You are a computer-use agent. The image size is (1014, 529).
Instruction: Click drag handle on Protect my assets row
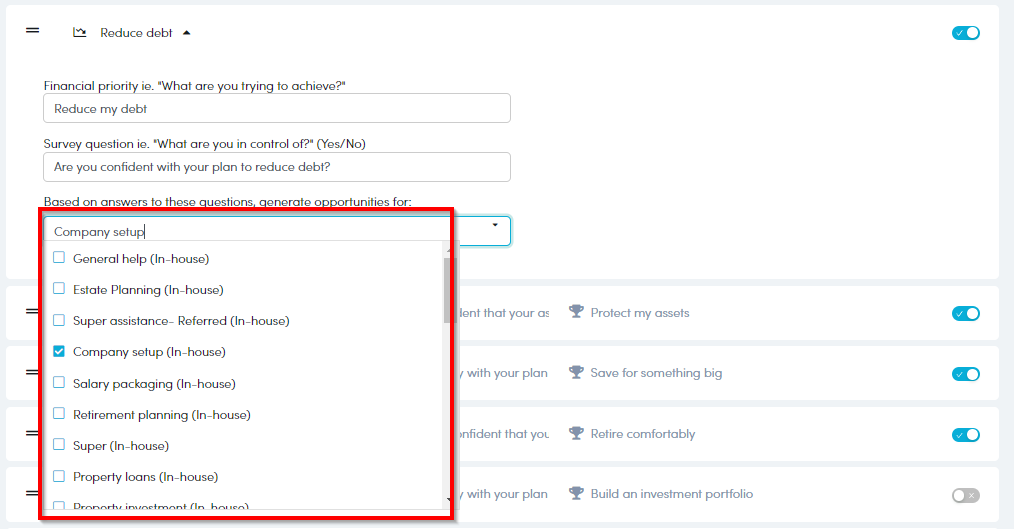32,312
